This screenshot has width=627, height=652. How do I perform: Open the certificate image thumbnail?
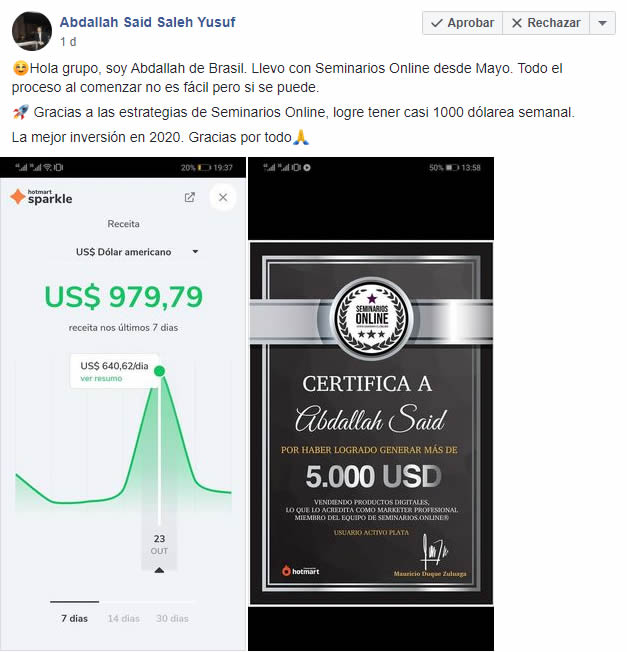coord(371,403)
